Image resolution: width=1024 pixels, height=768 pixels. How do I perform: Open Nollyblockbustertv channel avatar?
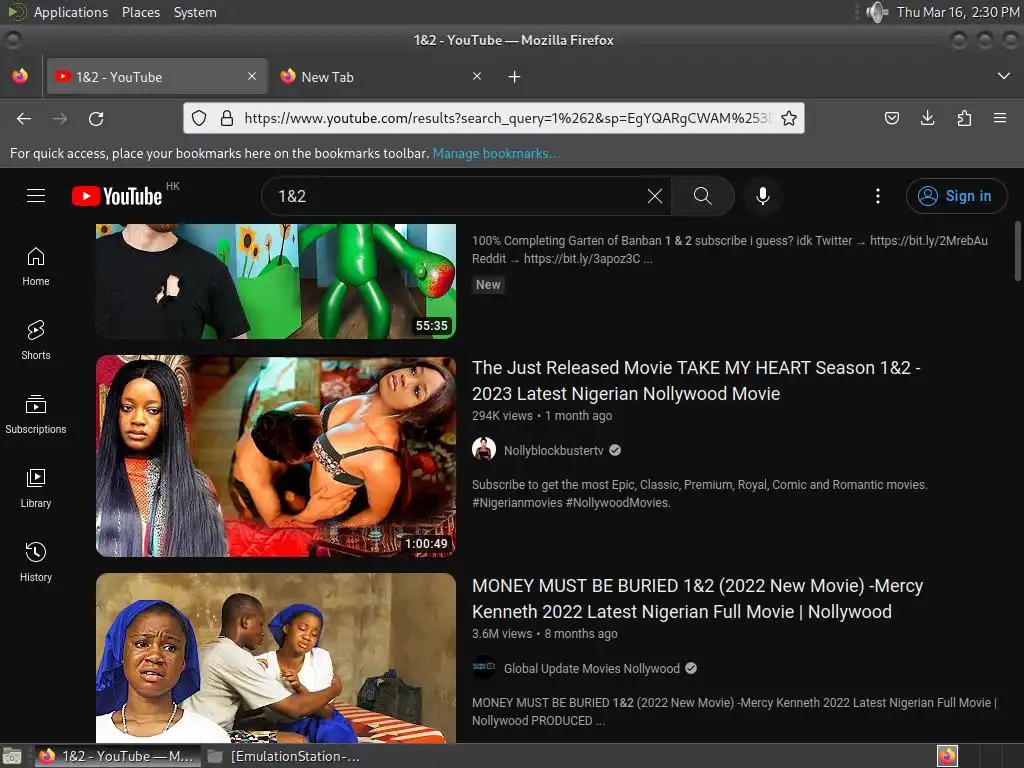click(x=484, y=449)
